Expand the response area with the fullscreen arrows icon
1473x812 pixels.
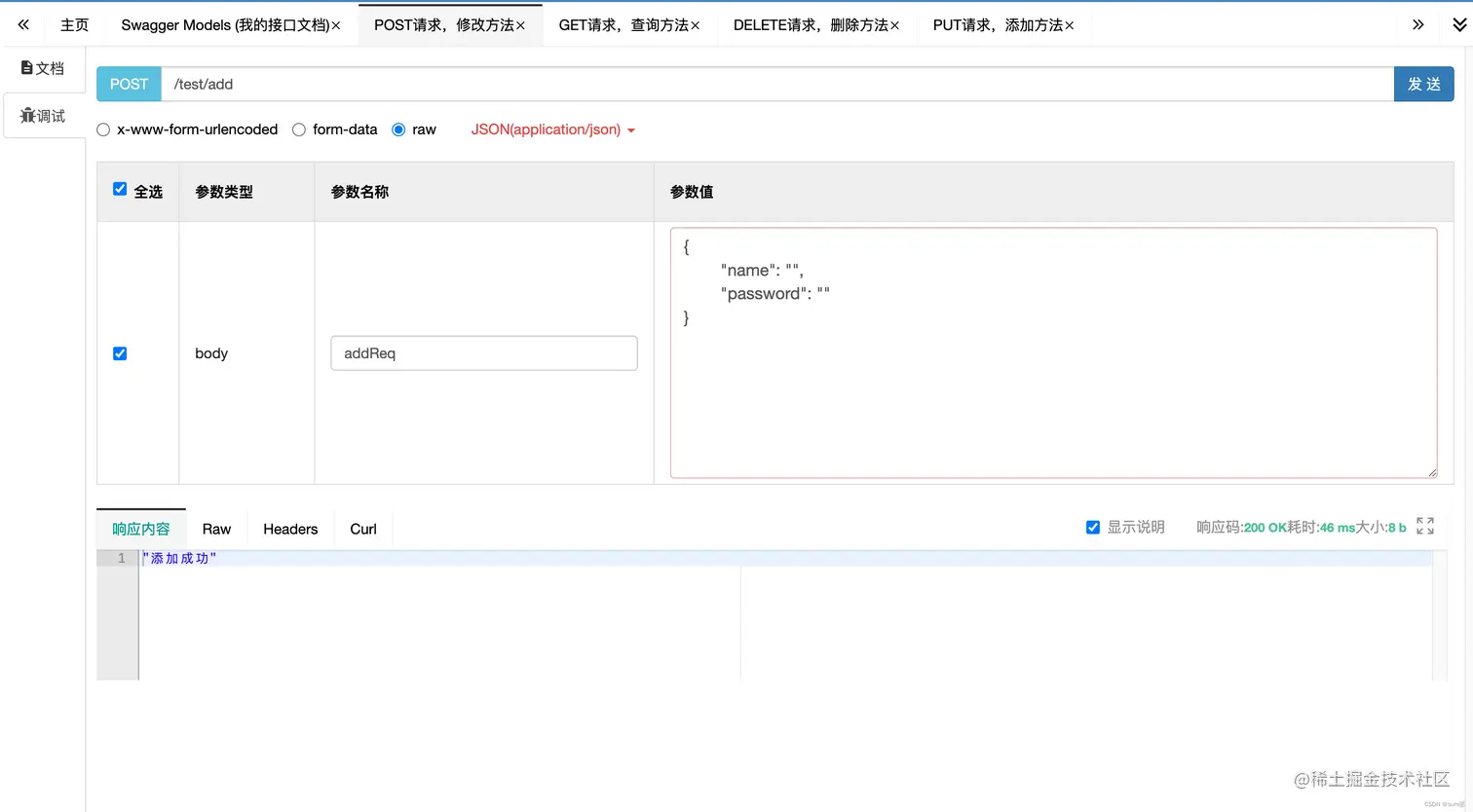pos(1425,526)
